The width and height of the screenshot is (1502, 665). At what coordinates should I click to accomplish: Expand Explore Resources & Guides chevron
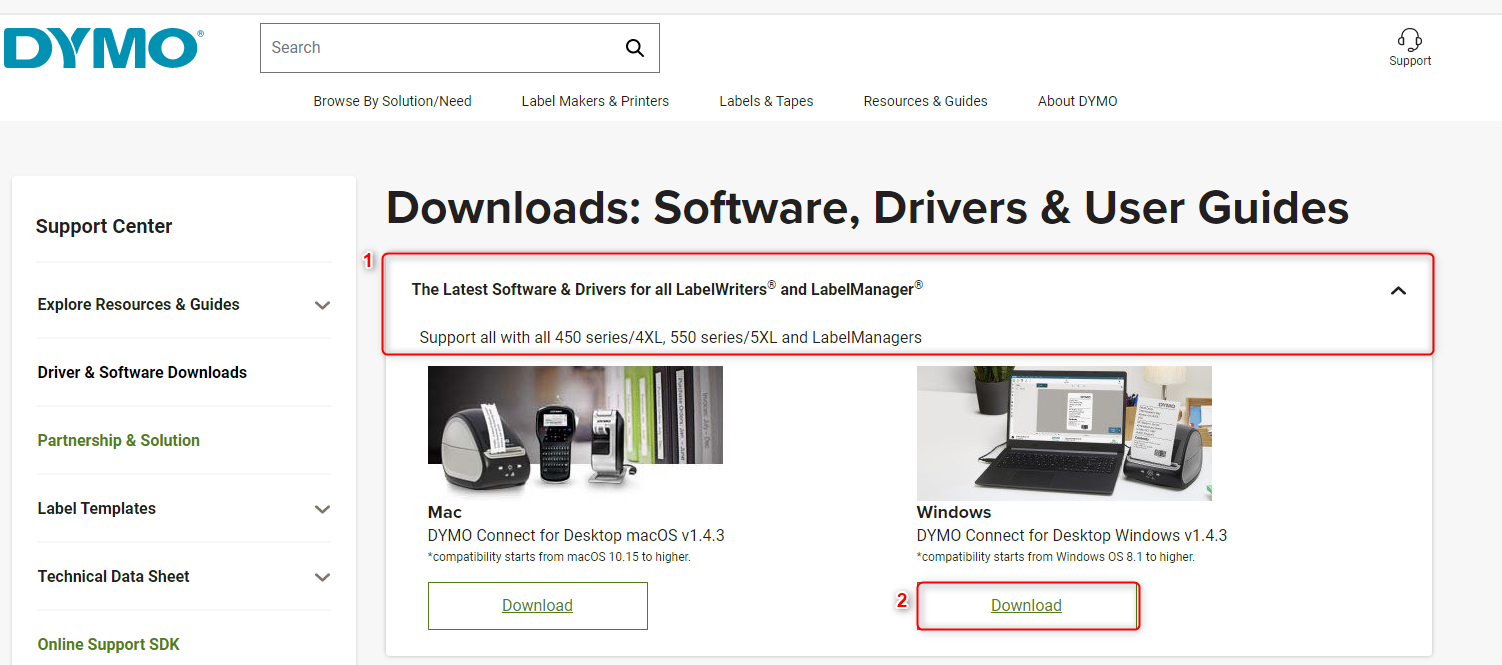tap(322, 305)
